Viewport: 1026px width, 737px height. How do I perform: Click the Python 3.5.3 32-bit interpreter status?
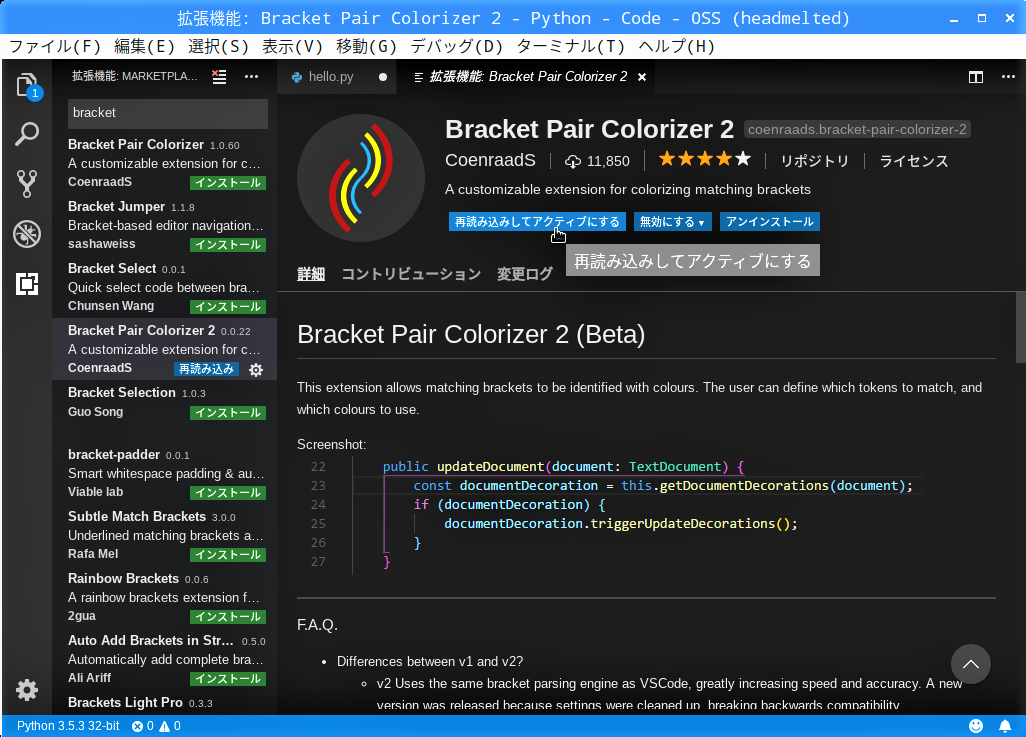pyautogui.click(x=68, y=726)
